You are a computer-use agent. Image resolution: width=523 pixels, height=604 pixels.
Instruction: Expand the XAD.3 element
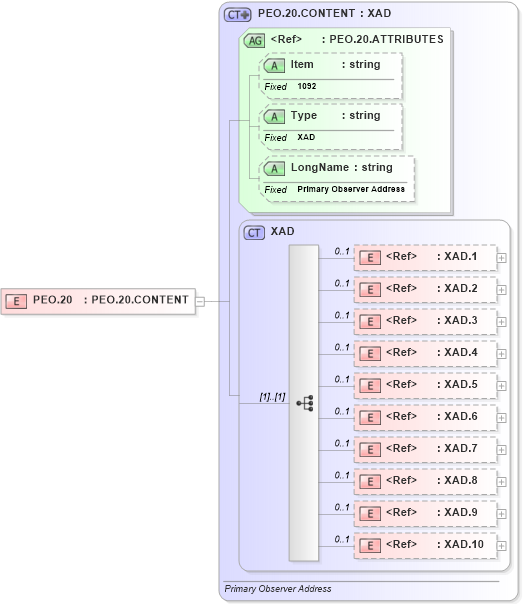click(501, 322)
